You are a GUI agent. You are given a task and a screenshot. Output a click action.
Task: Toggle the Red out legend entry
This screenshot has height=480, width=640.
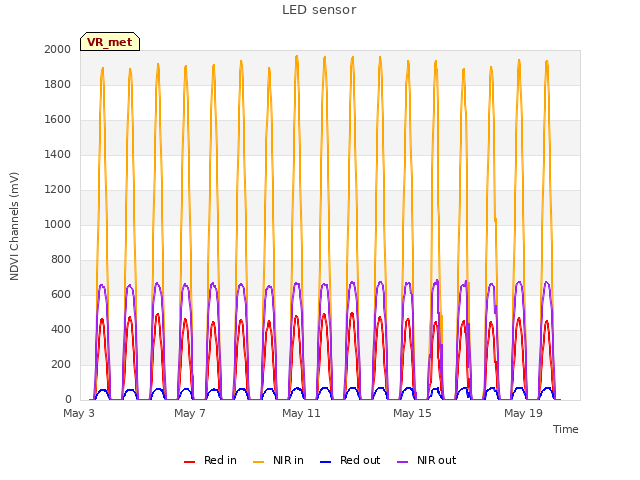350,460
